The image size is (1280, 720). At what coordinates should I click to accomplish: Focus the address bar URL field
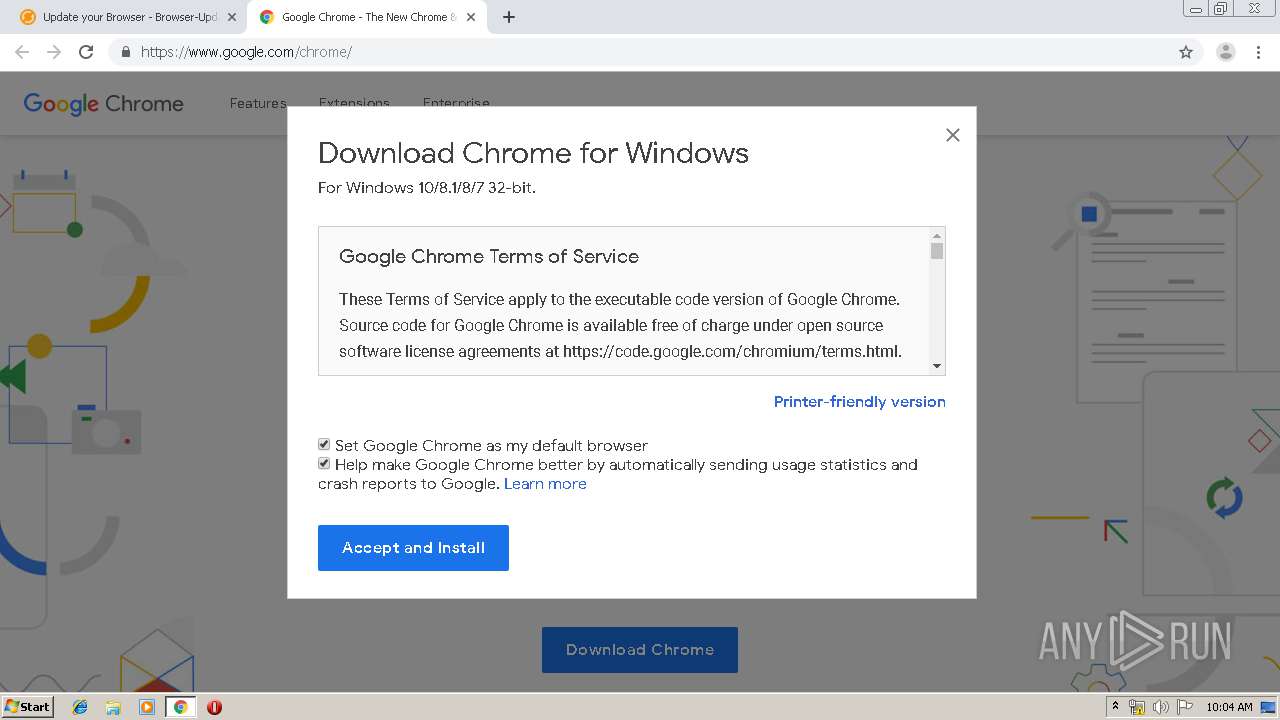coord(600,52)
